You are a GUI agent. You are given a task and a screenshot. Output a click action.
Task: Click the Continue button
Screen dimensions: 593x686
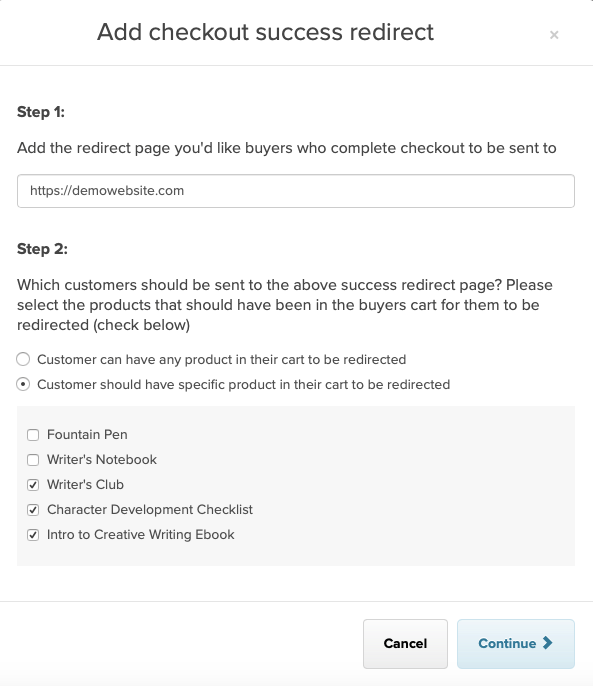pos(516,644)
